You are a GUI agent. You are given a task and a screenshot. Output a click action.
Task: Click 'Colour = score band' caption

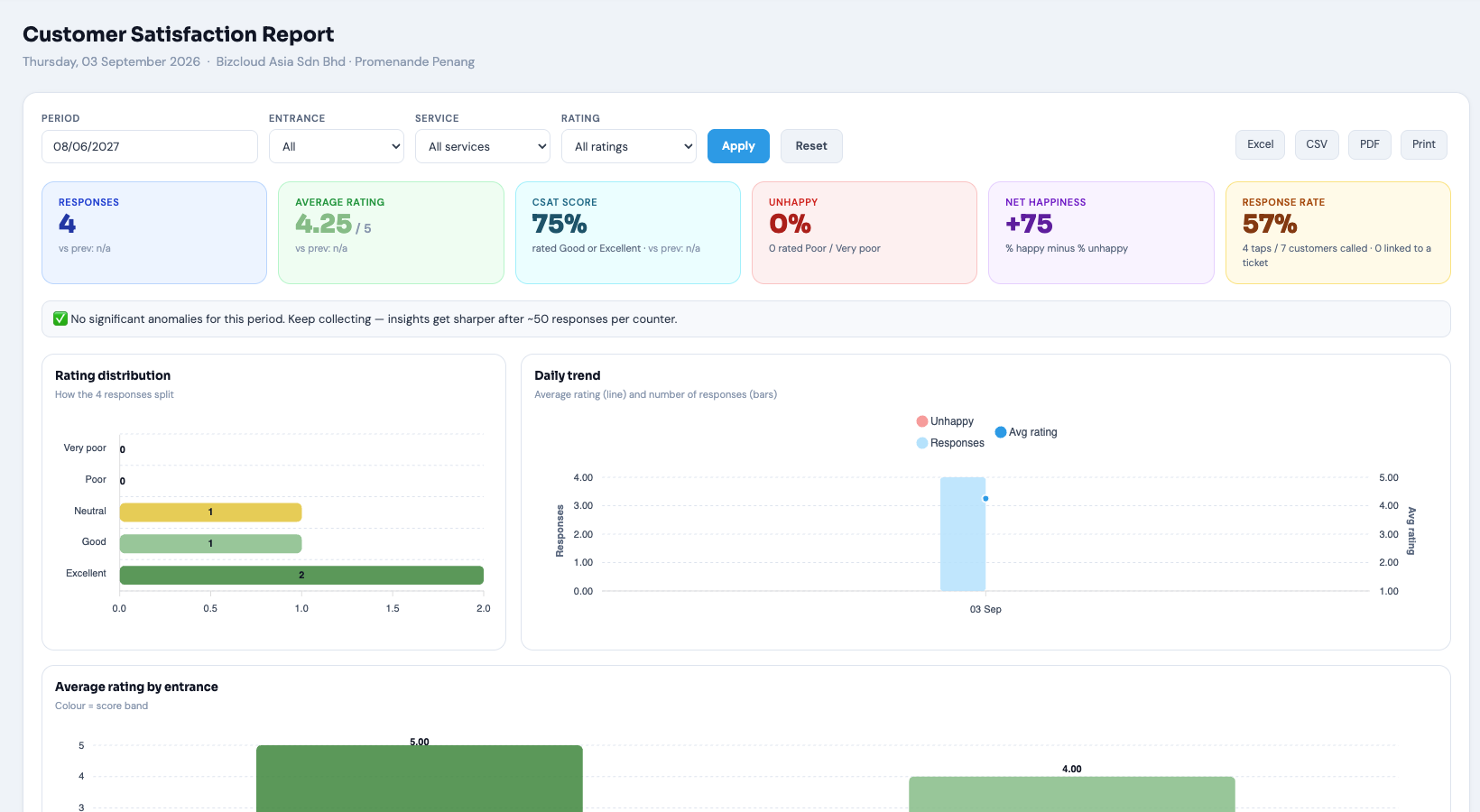(101, 706)
